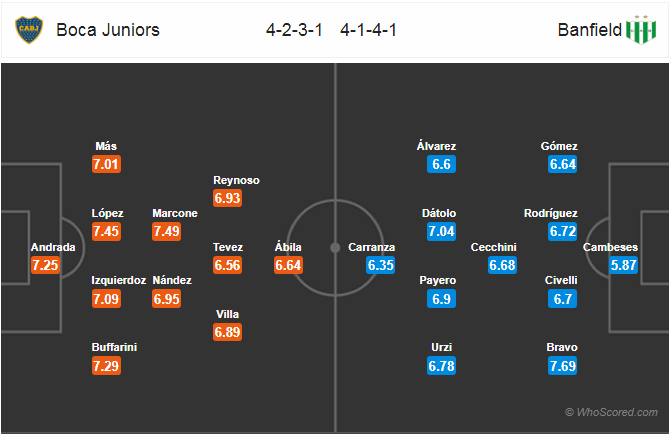The width and height of the screenshot is (671, 434).
Task: Open the Banfield team name
Action: (x=590, y=30)
